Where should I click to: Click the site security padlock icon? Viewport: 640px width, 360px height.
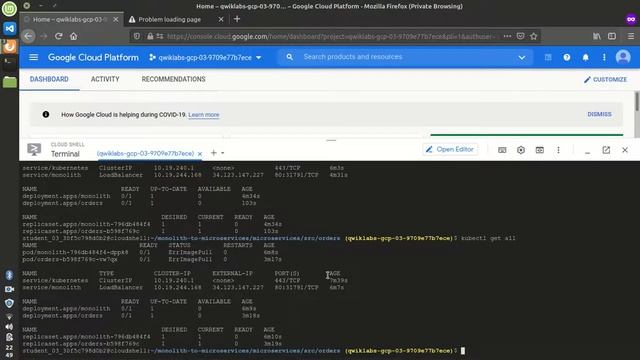(150, 36)
